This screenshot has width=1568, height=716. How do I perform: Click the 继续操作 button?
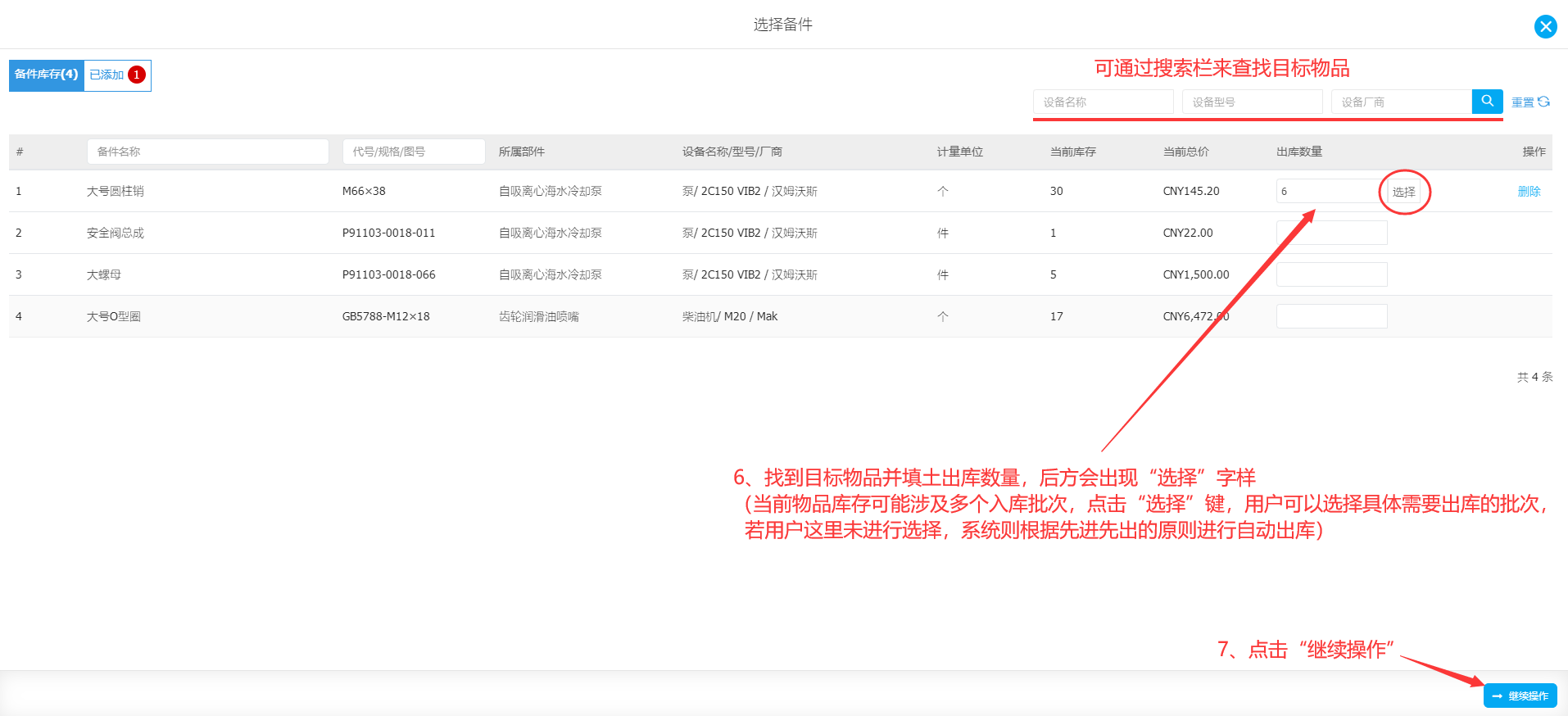1520,696
